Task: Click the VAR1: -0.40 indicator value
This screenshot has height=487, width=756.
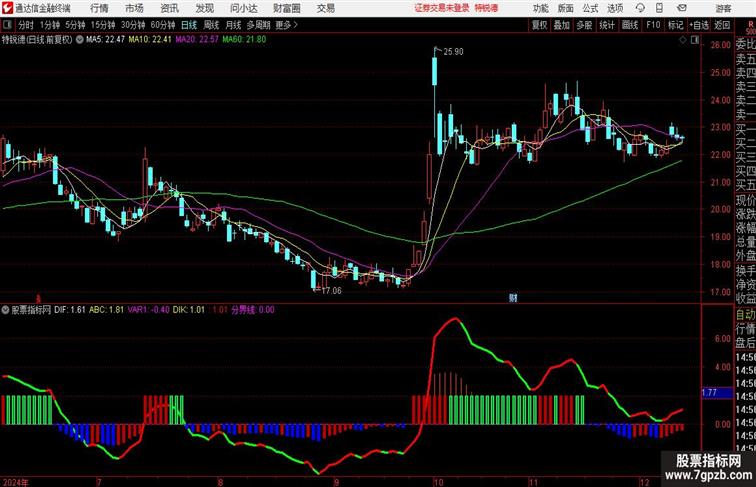Action: pos(148,310)
